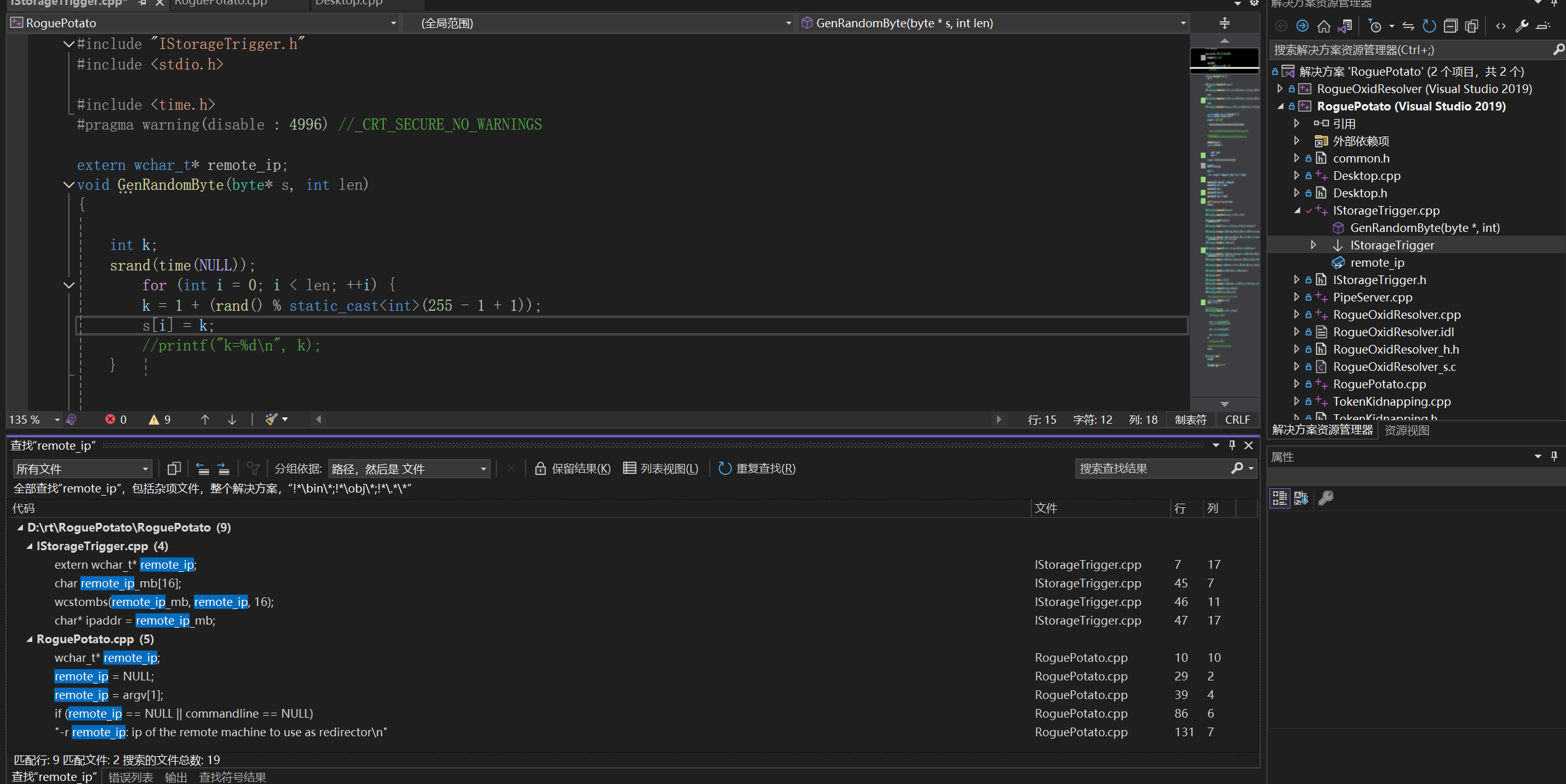Open the 输出 tab

tap(176, 777)
